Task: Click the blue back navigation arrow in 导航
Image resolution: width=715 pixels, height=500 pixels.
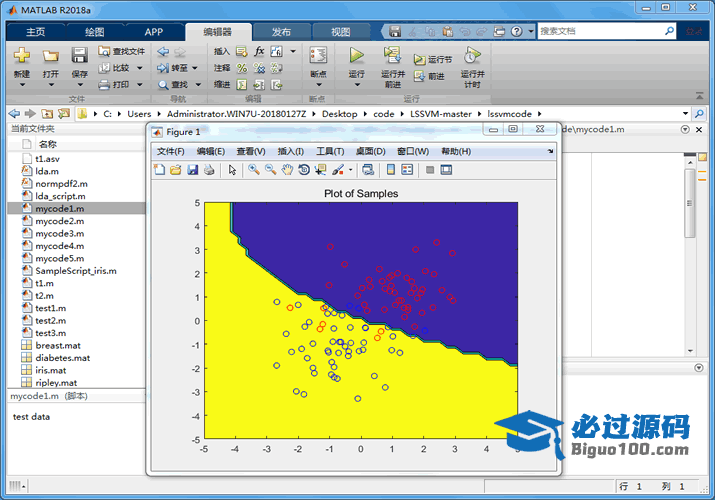Action: pyautogui.click(x=163, y=52)
